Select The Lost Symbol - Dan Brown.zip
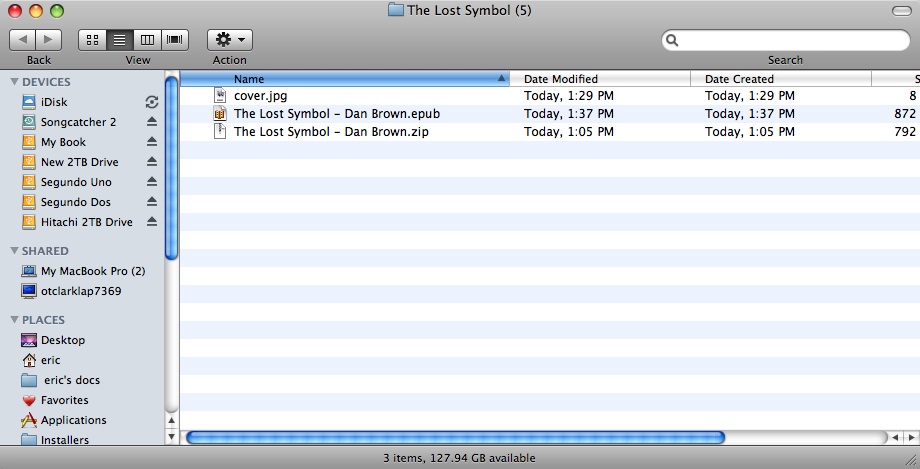This screenshot has height=469, width=920. [331, 131]
